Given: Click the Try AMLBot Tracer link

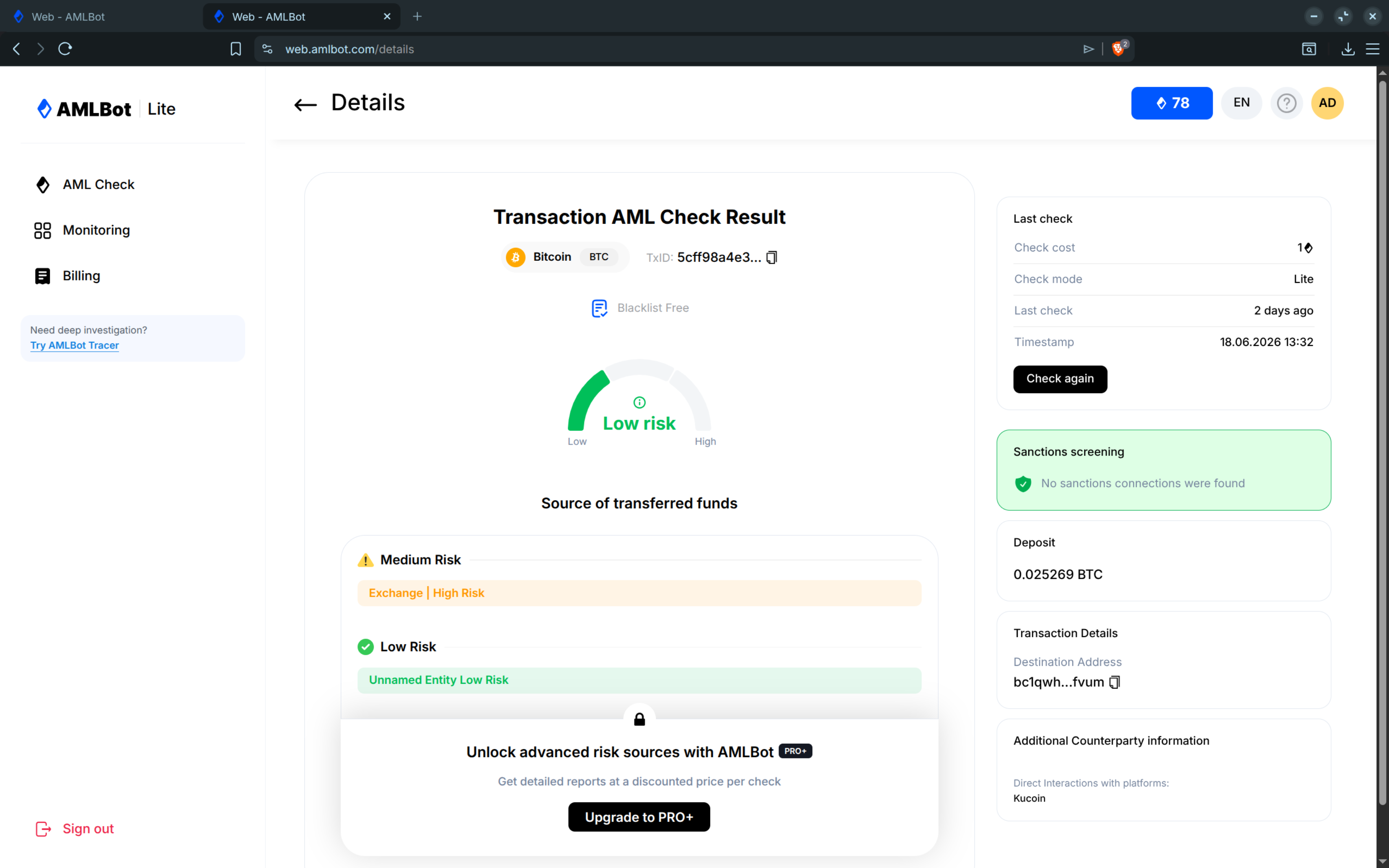Looking at the screenshot, I should click(75, 345).
